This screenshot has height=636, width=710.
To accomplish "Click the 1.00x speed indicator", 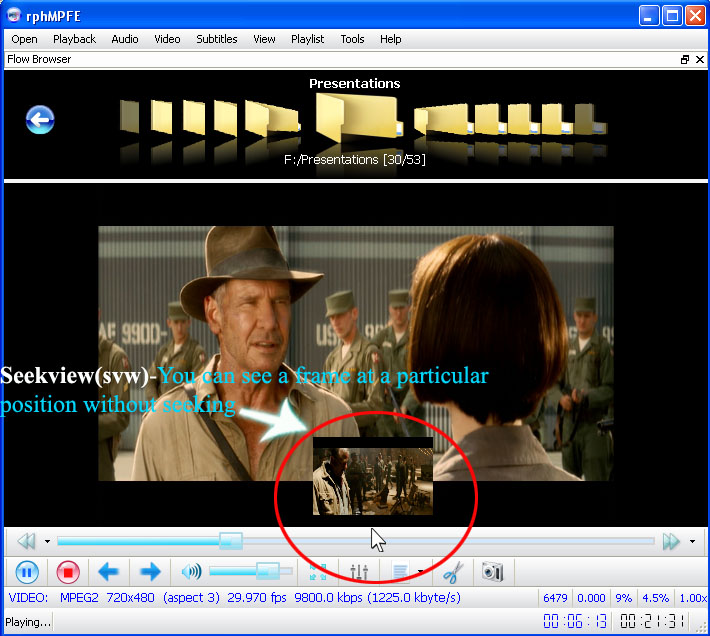I will 693,598.
